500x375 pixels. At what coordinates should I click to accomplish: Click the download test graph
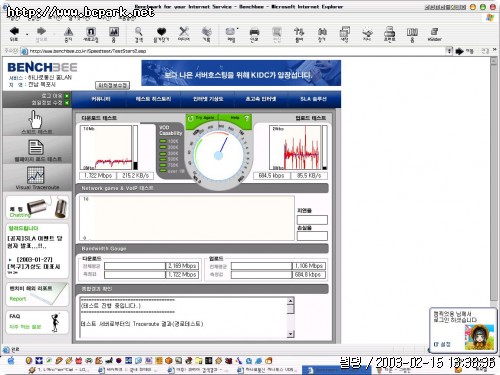[106, 147]
